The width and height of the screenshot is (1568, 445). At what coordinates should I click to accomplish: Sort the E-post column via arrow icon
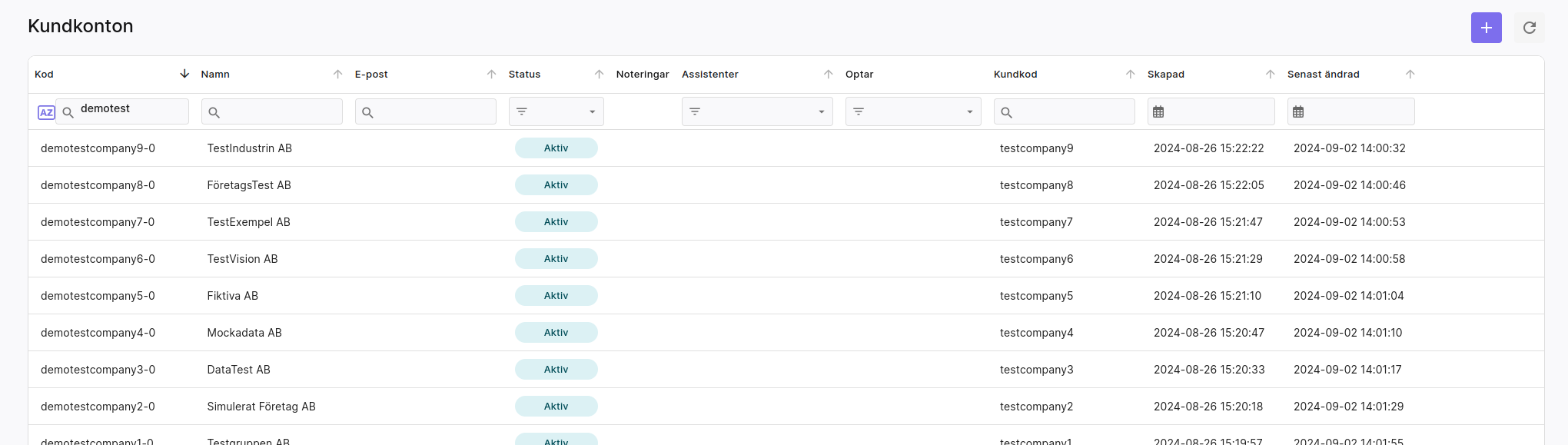click(x=491, y=74)
